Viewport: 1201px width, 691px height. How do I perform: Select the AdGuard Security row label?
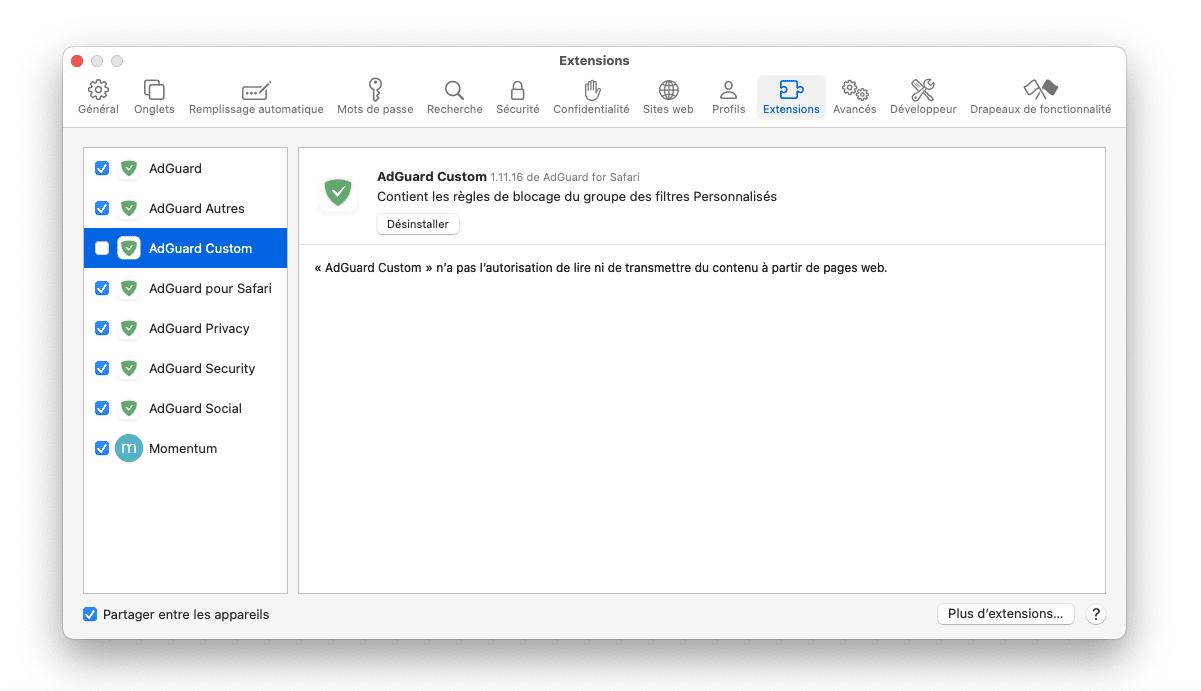point(202,368)
